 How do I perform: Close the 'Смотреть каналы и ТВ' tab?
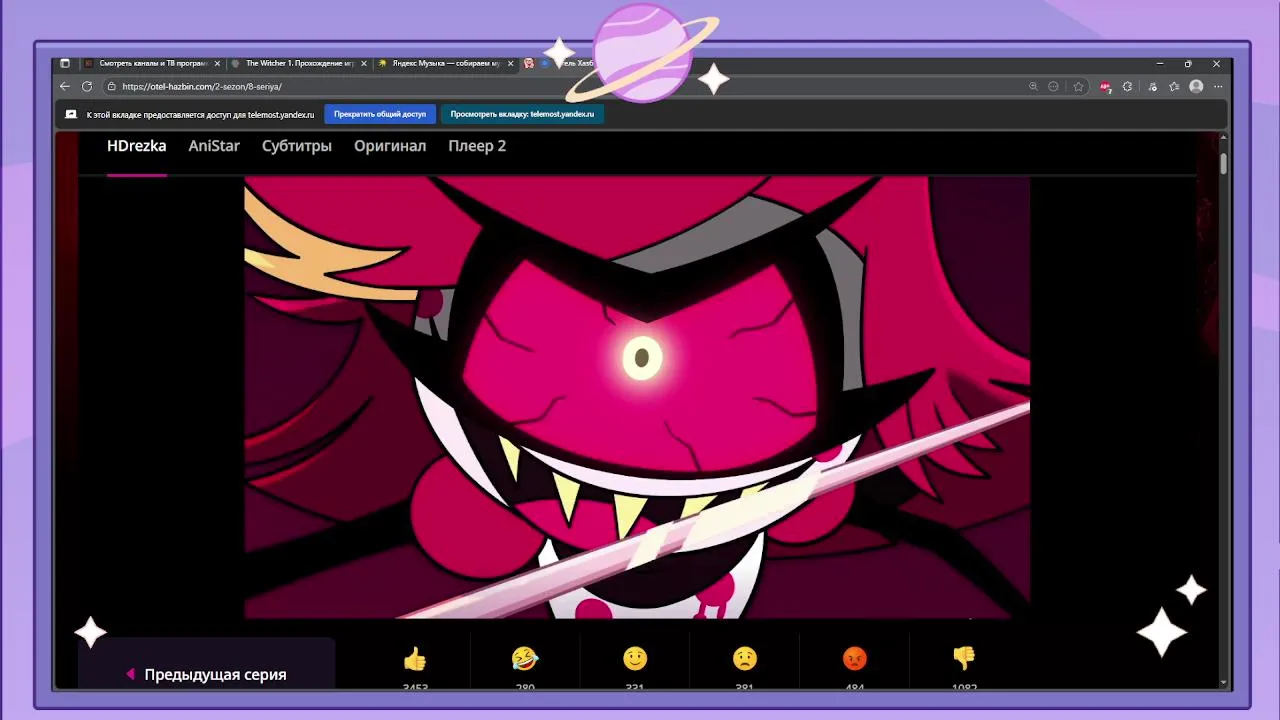pos(217,63)
